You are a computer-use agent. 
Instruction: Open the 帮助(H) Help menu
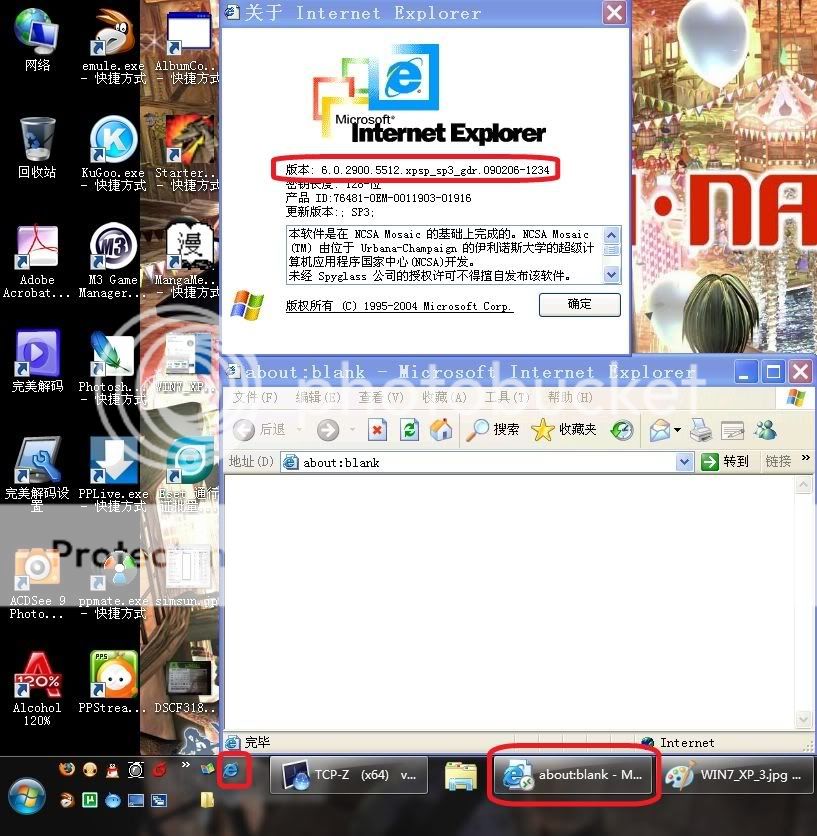click(570, 397)
